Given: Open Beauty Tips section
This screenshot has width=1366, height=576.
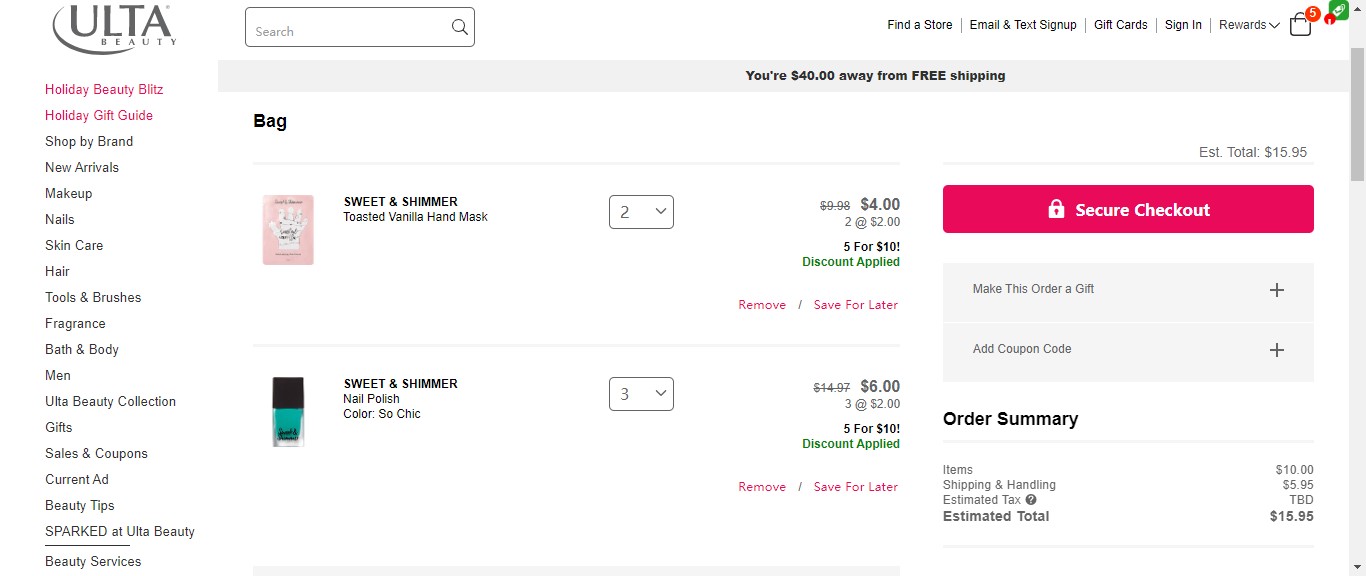Looking at the screenshot, I should point(80,505).
